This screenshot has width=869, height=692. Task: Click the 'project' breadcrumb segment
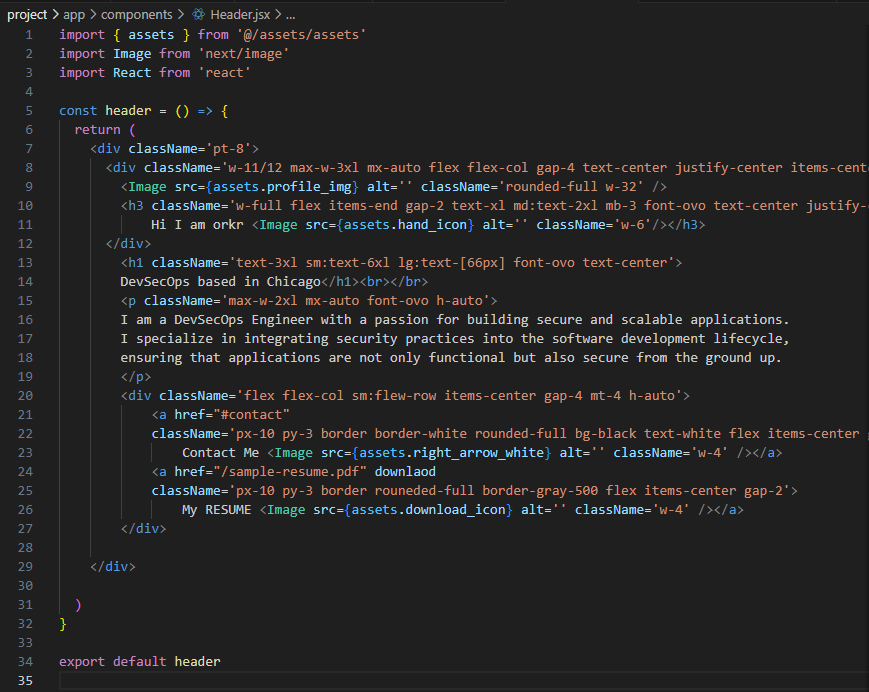tap(27, 14)
